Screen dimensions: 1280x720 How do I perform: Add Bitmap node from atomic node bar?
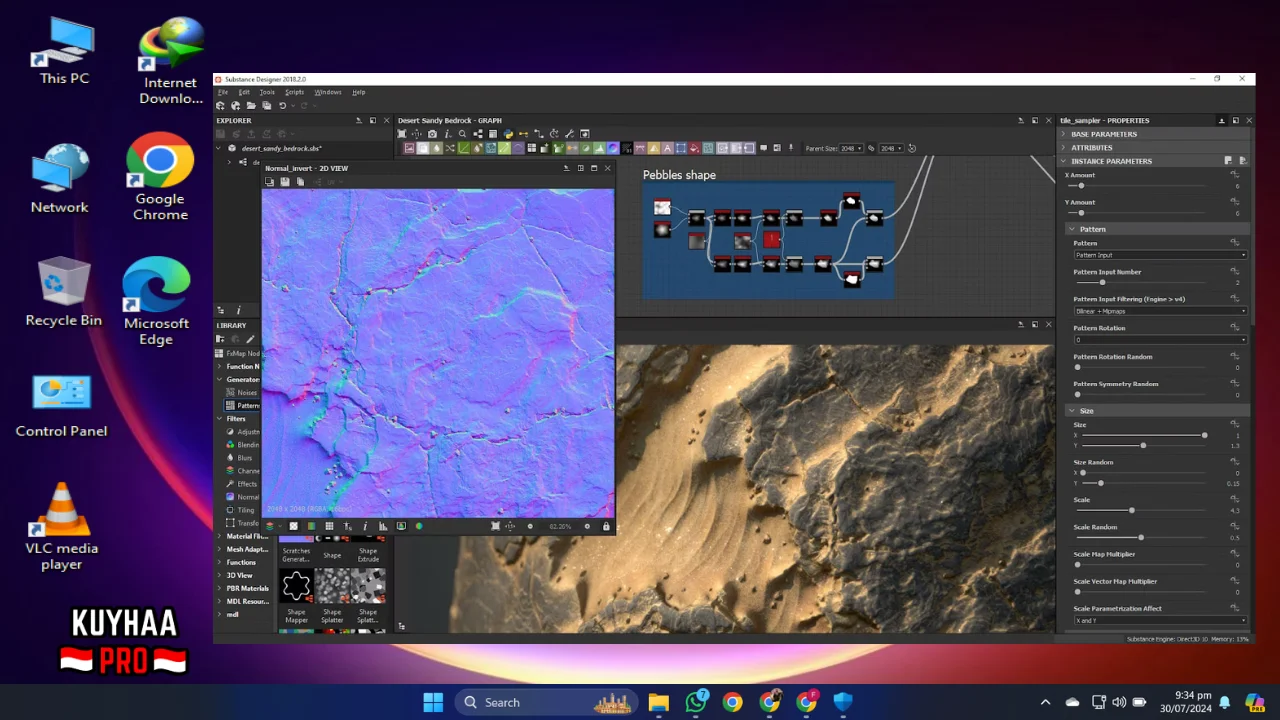coord(409,148)
